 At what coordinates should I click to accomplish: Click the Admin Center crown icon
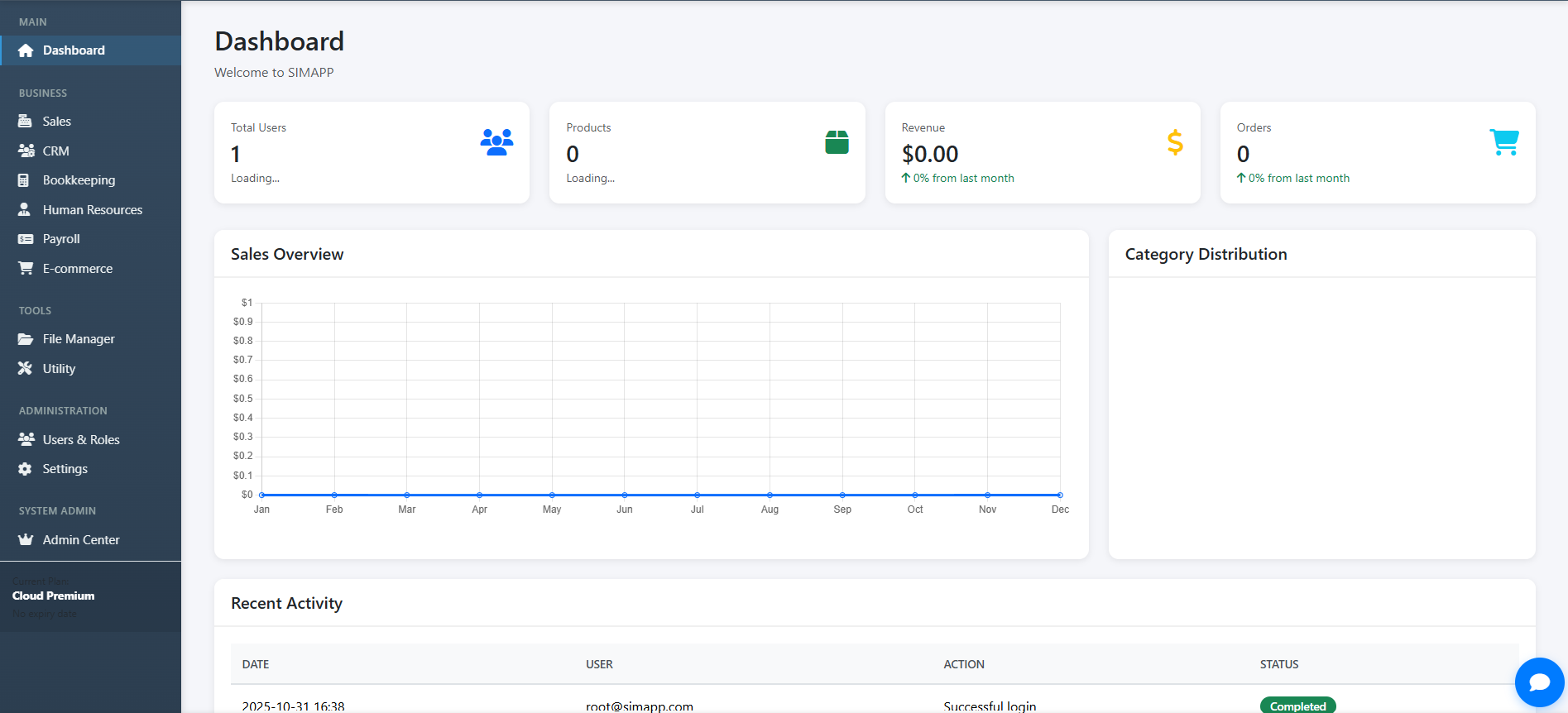26,540
